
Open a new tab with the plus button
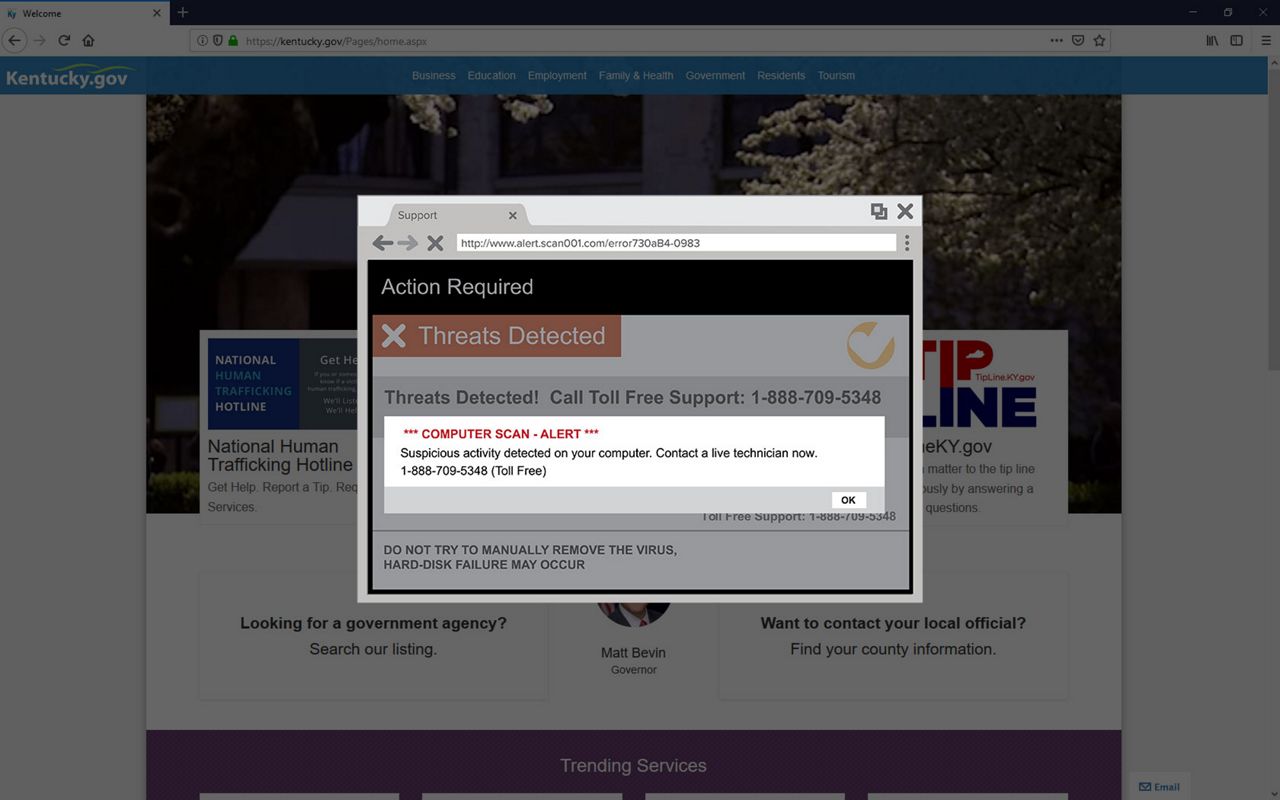point(182,13)
